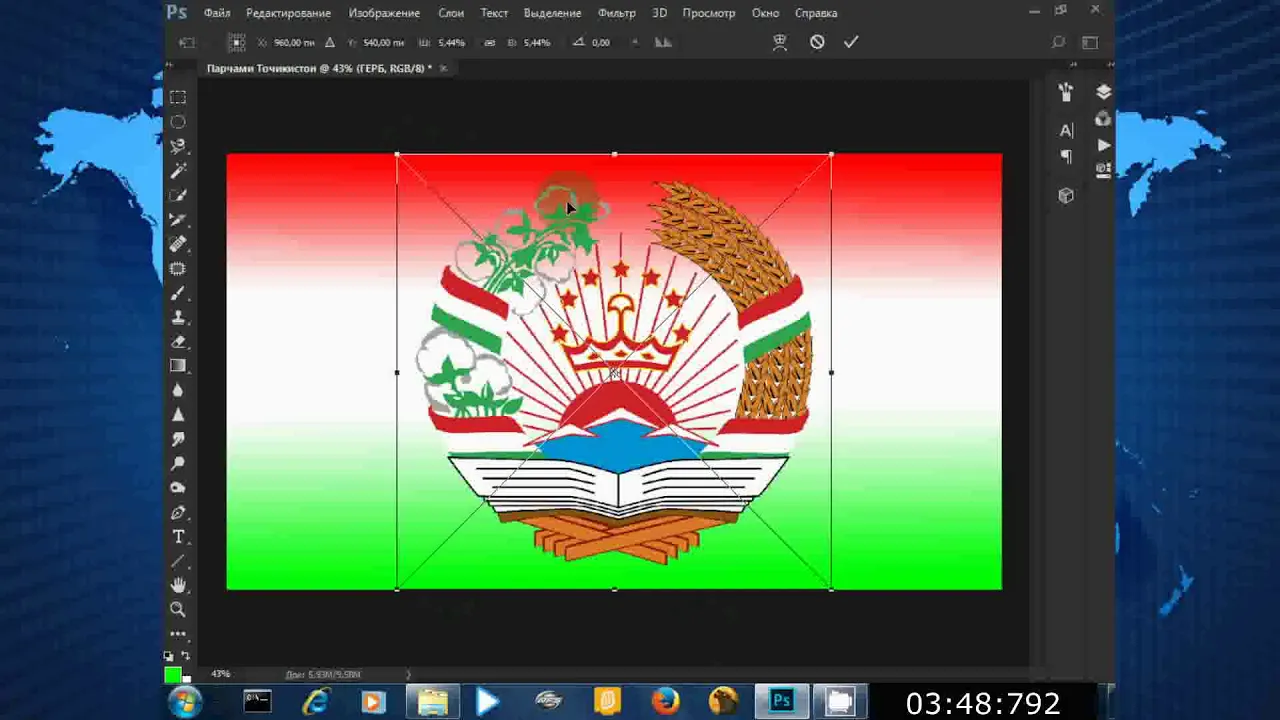Screen dimensions: 1280x720
Task: Swap foreground and background colors
Action: pos(185,656)
